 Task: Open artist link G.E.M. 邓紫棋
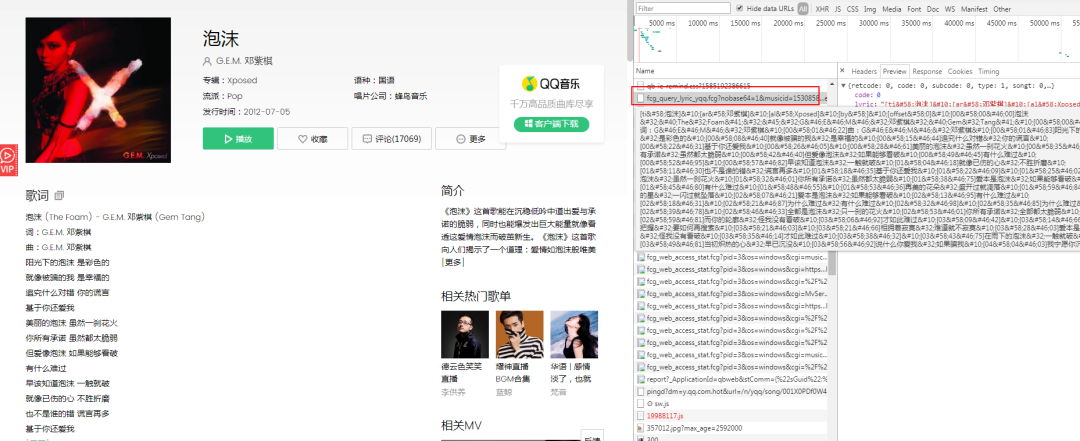pos(244,61)
